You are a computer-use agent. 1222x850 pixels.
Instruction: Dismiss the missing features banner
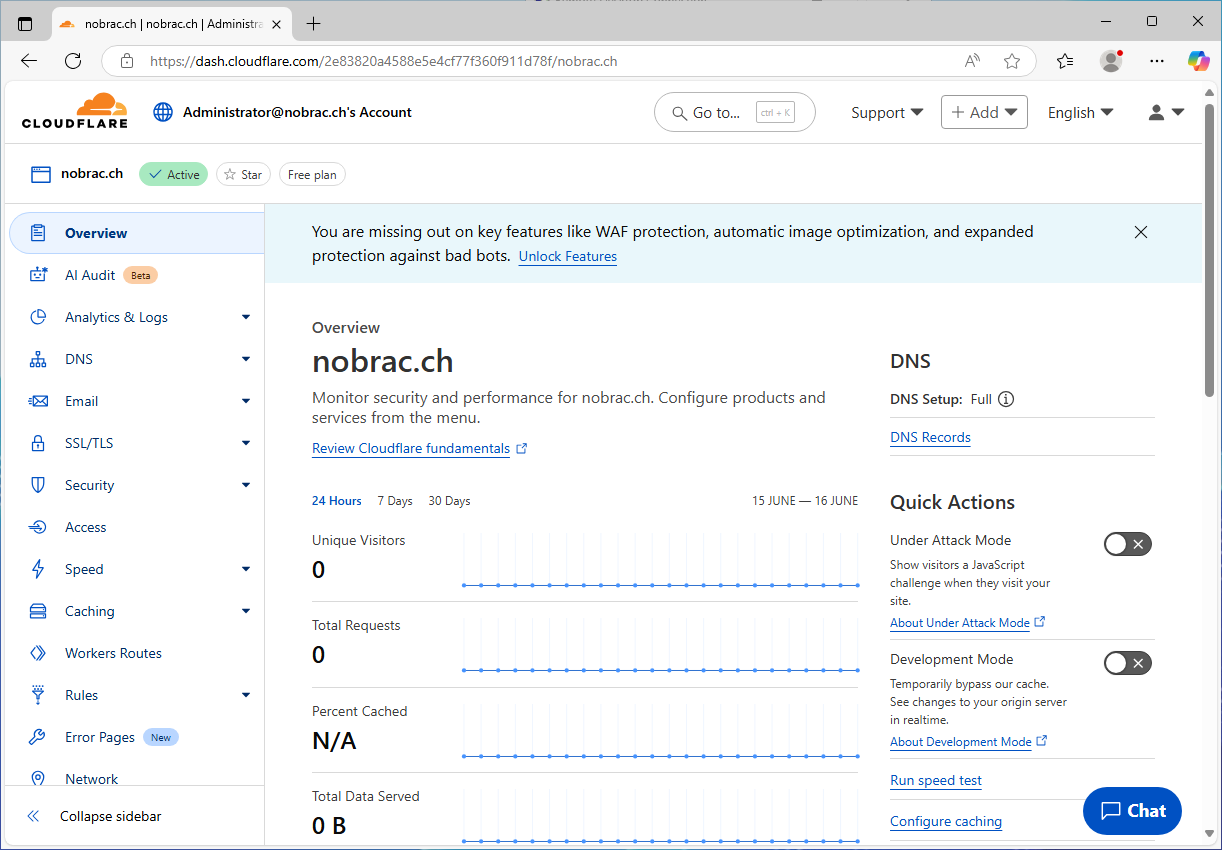coord(1141,232)
